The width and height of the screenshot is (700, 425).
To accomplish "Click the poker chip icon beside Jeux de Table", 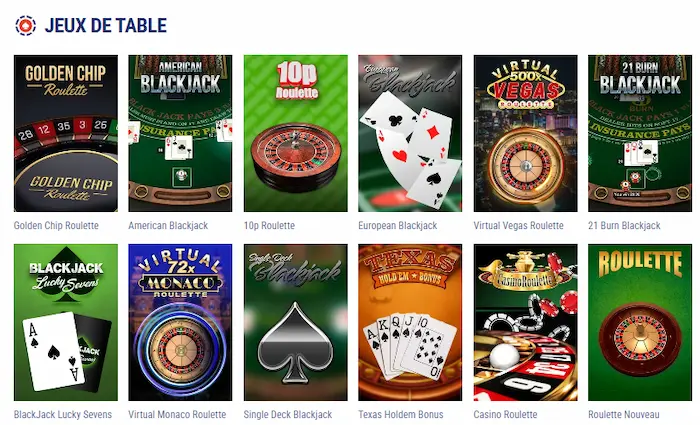I will click(x=25, y=25).
